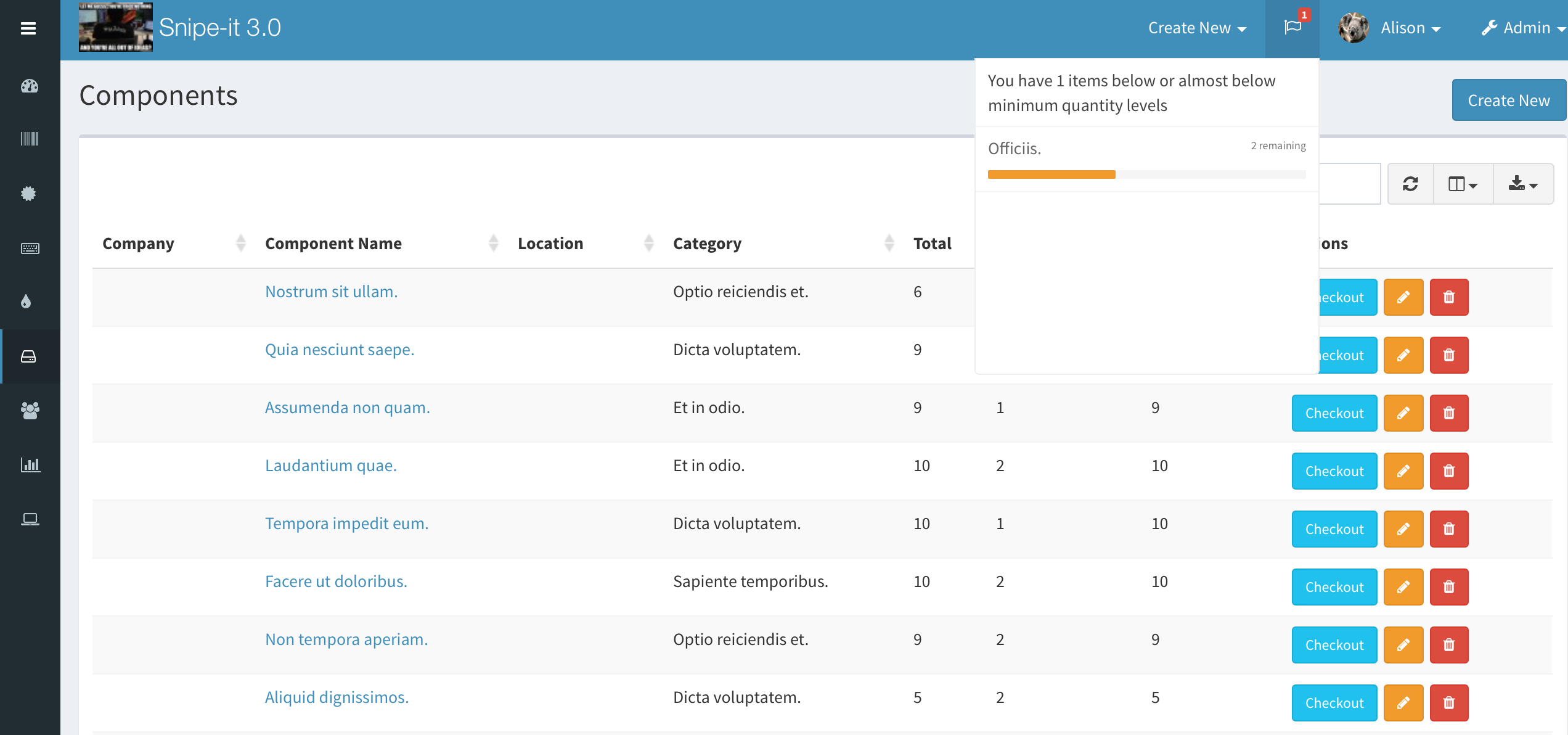Click the red alert count badge
The height and width of the screenshot is (735, 1568).
[x=1304, y=15]
